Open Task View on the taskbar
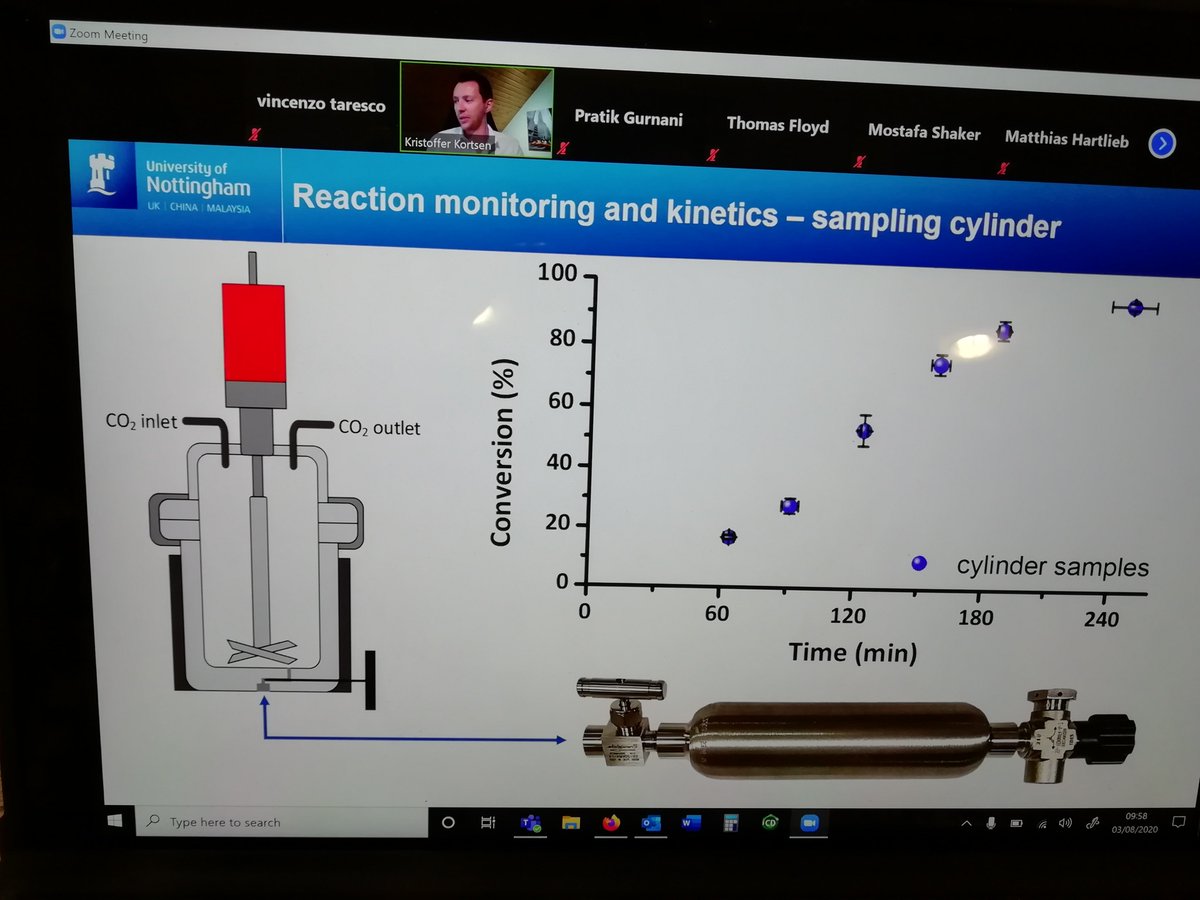 click(488, 823)
